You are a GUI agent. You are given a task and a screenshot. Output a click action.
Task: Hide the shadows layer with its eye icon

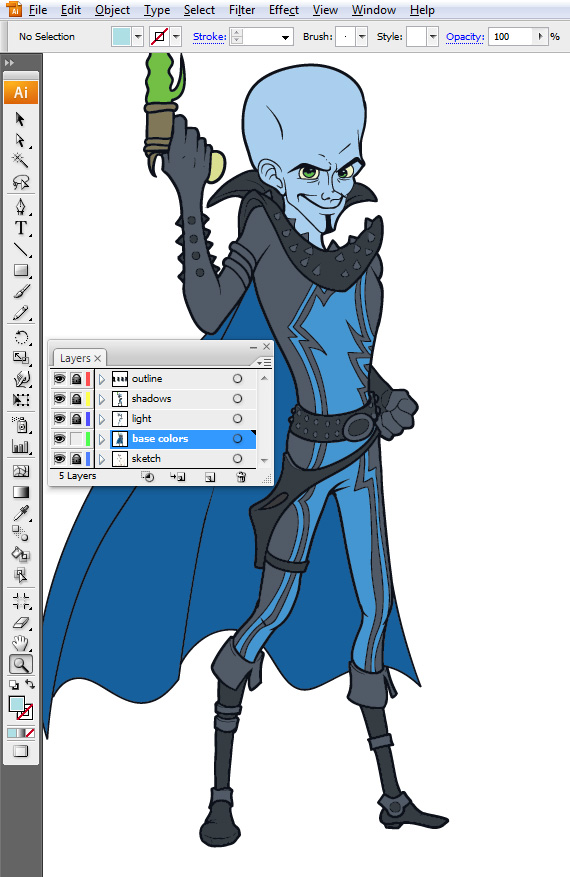[59, 399]
